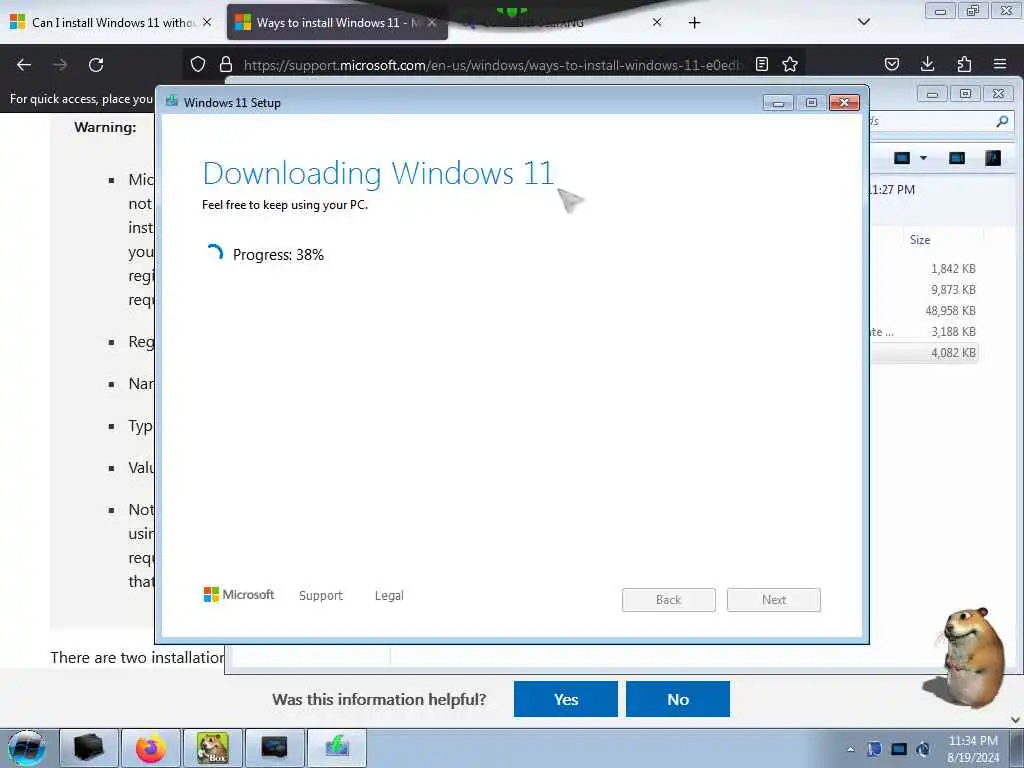Bookmark this page with the star icon
Viewport: 1024px width, 768px height.
click(x=790, y=64)
